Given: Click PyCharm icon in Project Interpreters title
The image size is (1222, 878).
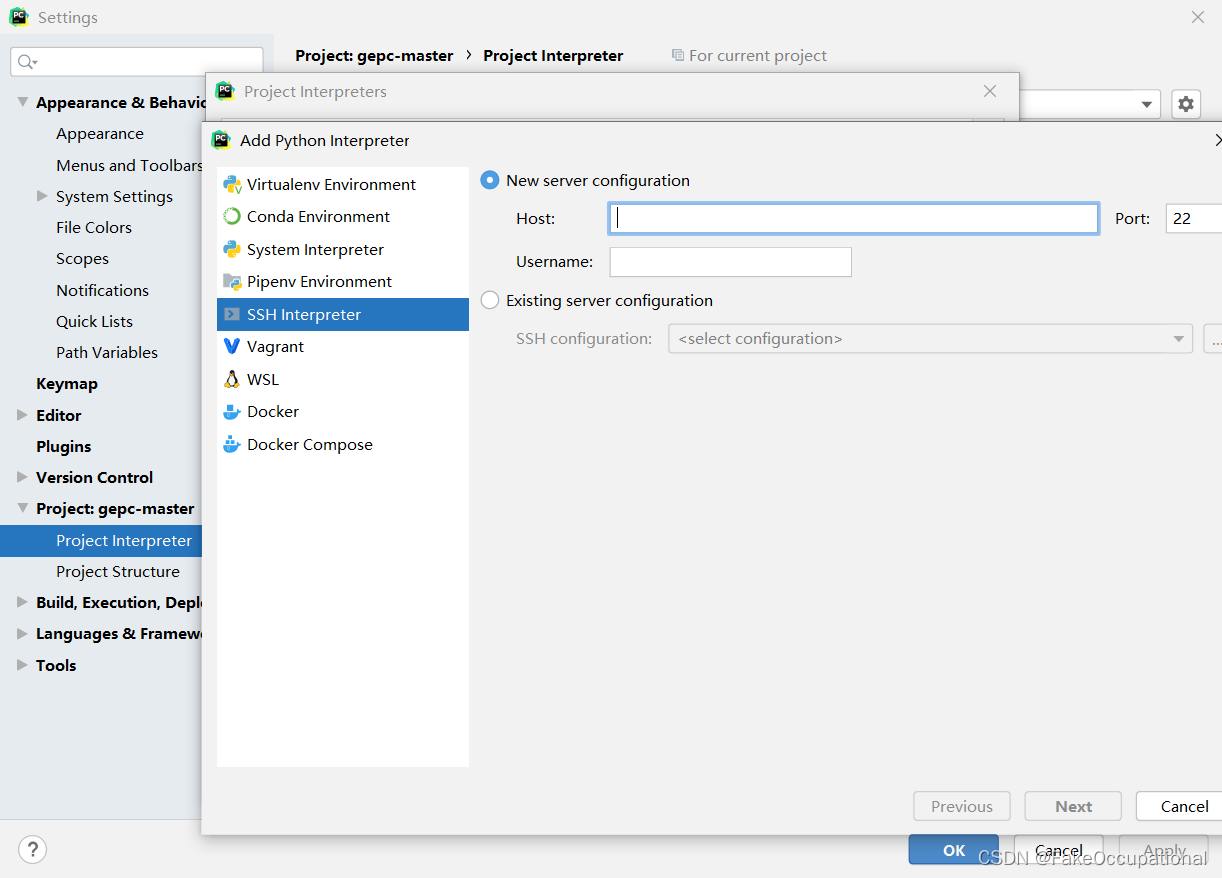Looking at the screenshot, I should pos(225,91).
